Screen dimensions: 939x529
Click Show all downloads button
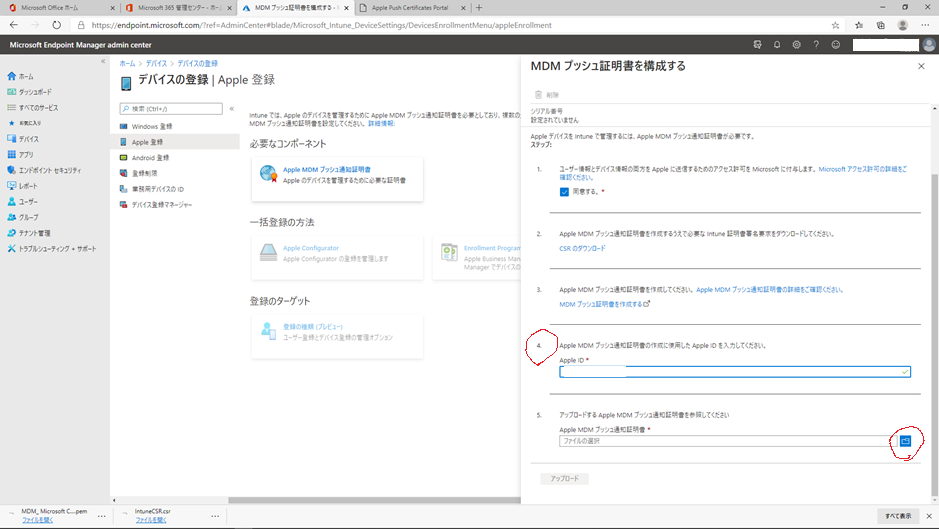[898, 516]
